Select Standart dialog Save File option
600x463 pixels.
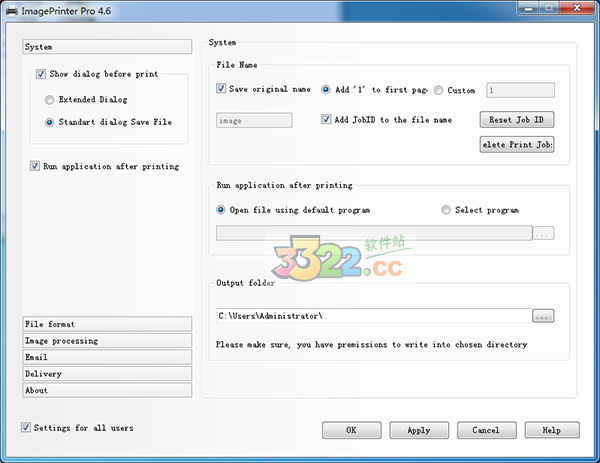(x=49, y=122)
